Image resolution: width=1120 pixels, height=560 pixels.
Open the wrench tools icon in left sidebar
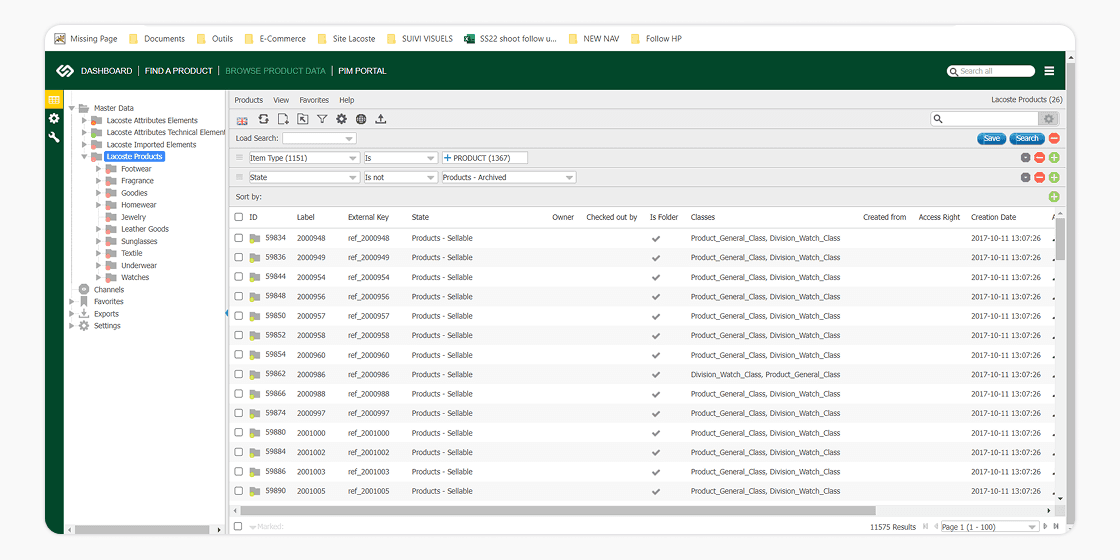pos(54,137)
